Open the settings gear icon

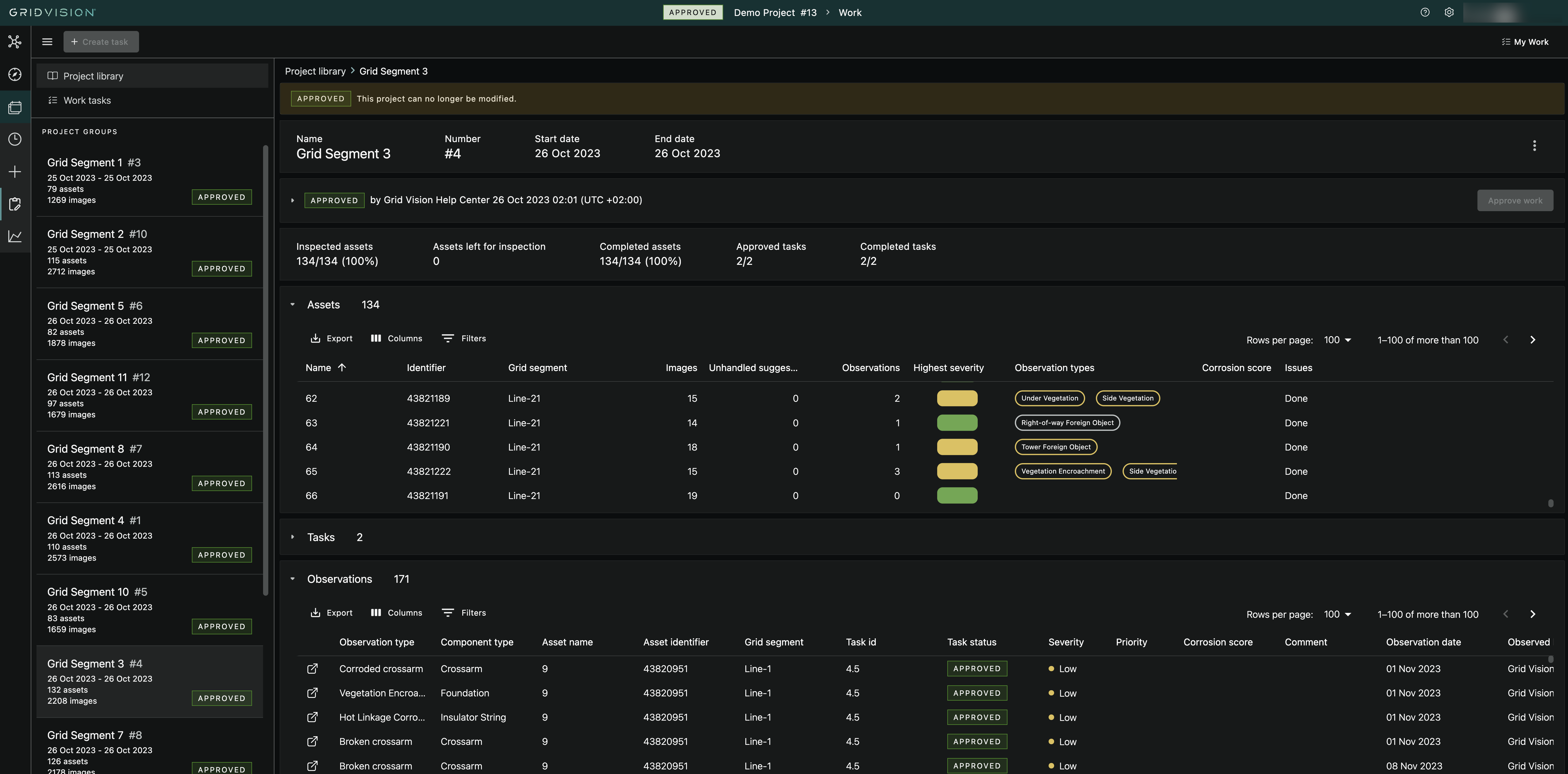tap(1449, 12)
